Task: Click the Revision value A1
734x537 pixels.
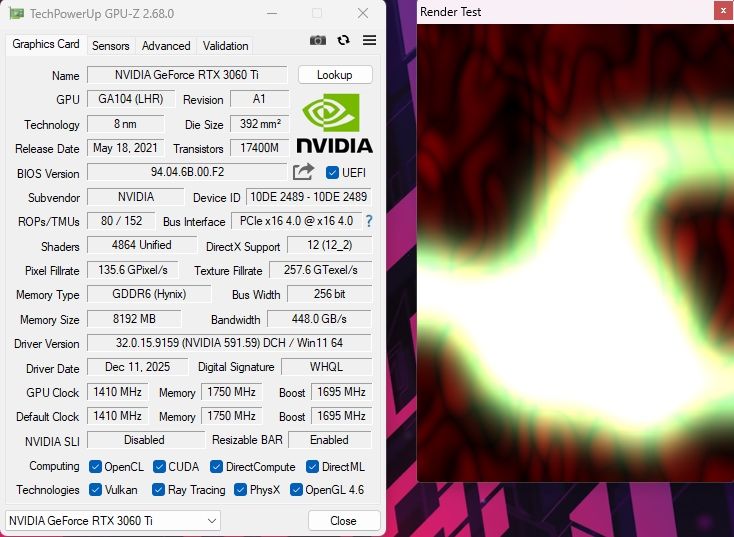Action: pyautogui.click(x=259, y=99)
